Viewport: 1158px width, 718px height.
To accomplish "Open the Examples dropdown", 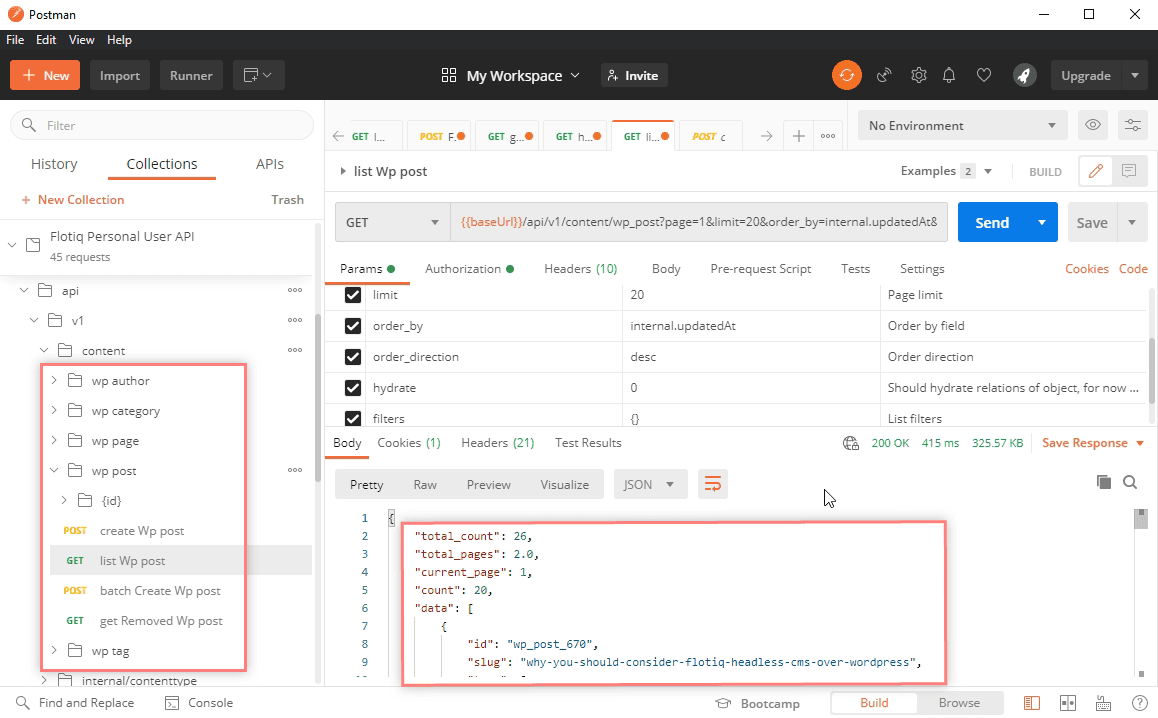I will point(946,171).
